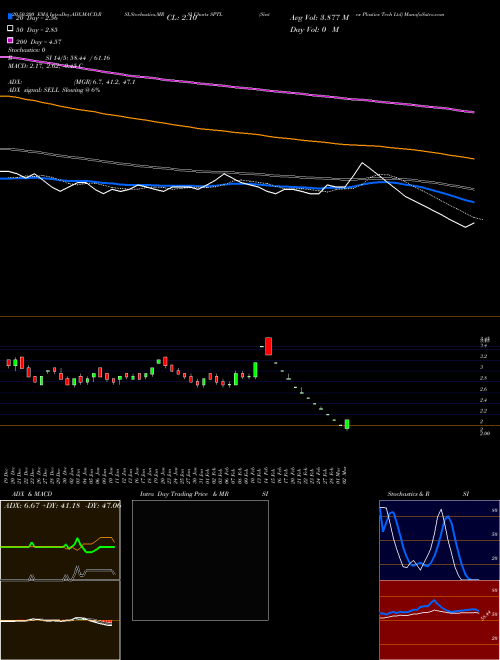500x660 pixels.
Task: Click the 2.6 price axis label
Action: point(484,389)
